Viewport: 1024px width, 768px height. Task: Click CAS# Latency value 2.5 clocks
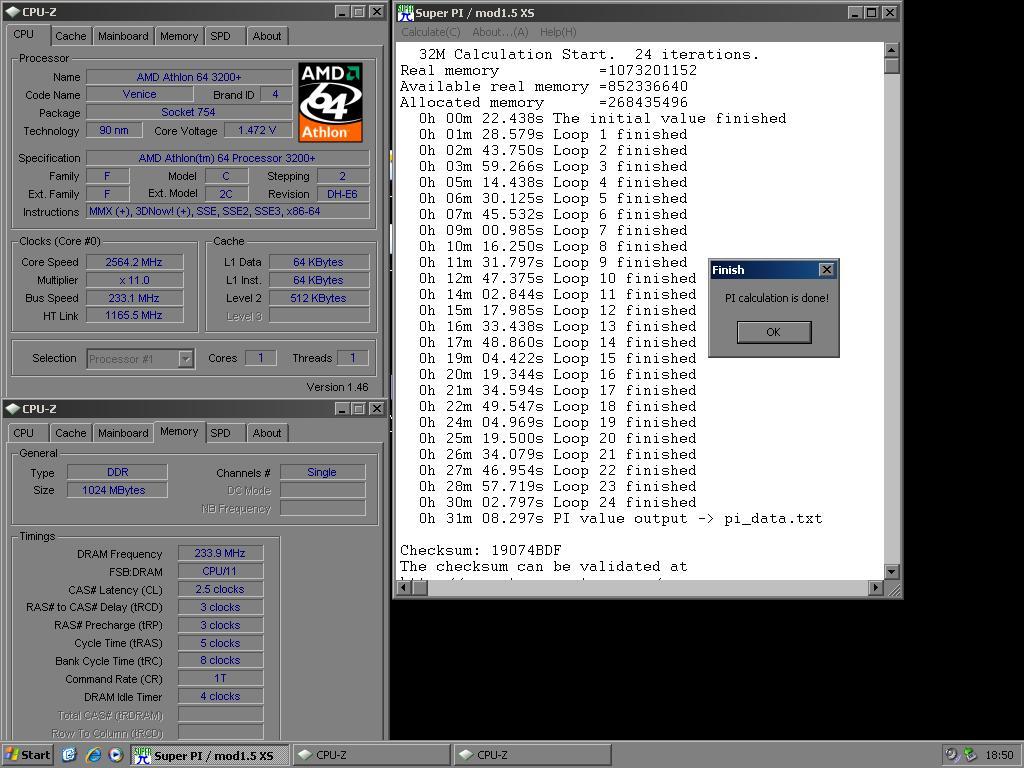click(220, 589)
